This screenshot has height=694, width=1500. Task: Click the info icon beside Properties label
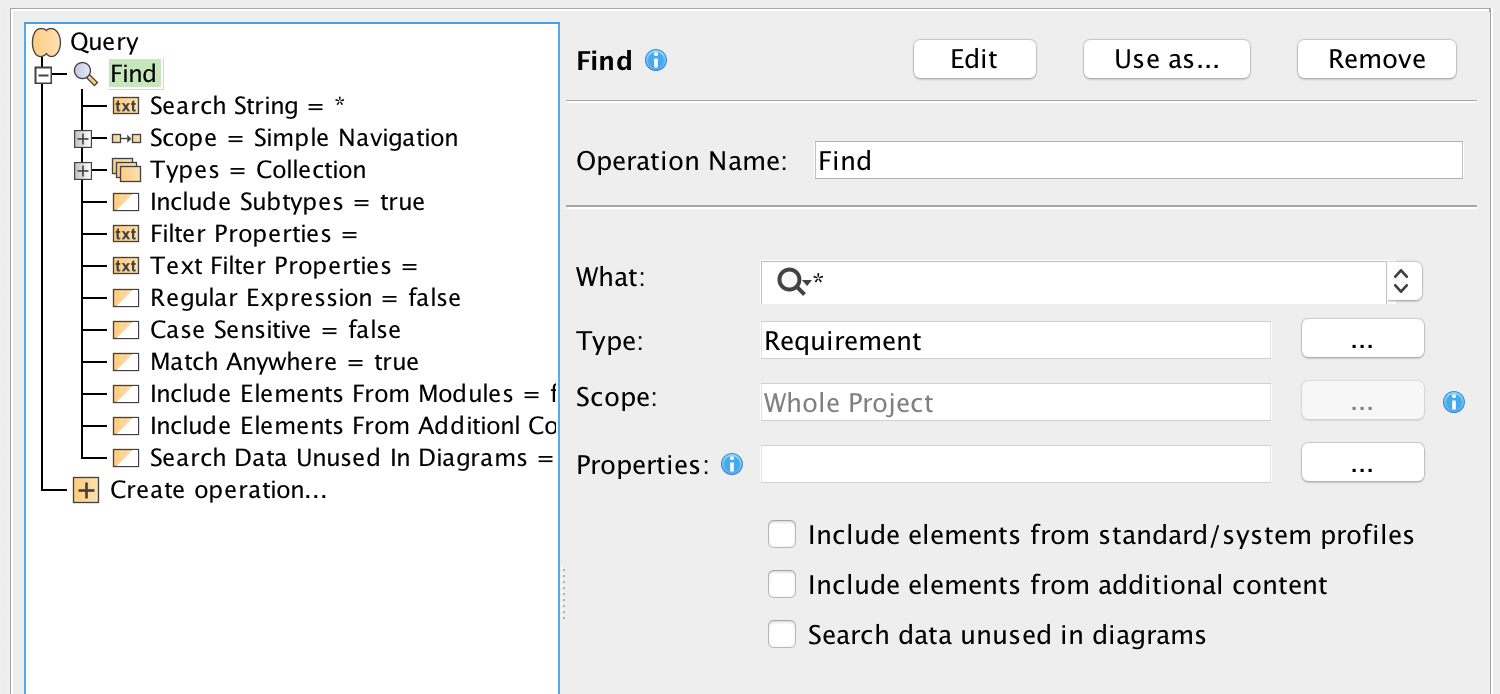click(x=733, y=464)
